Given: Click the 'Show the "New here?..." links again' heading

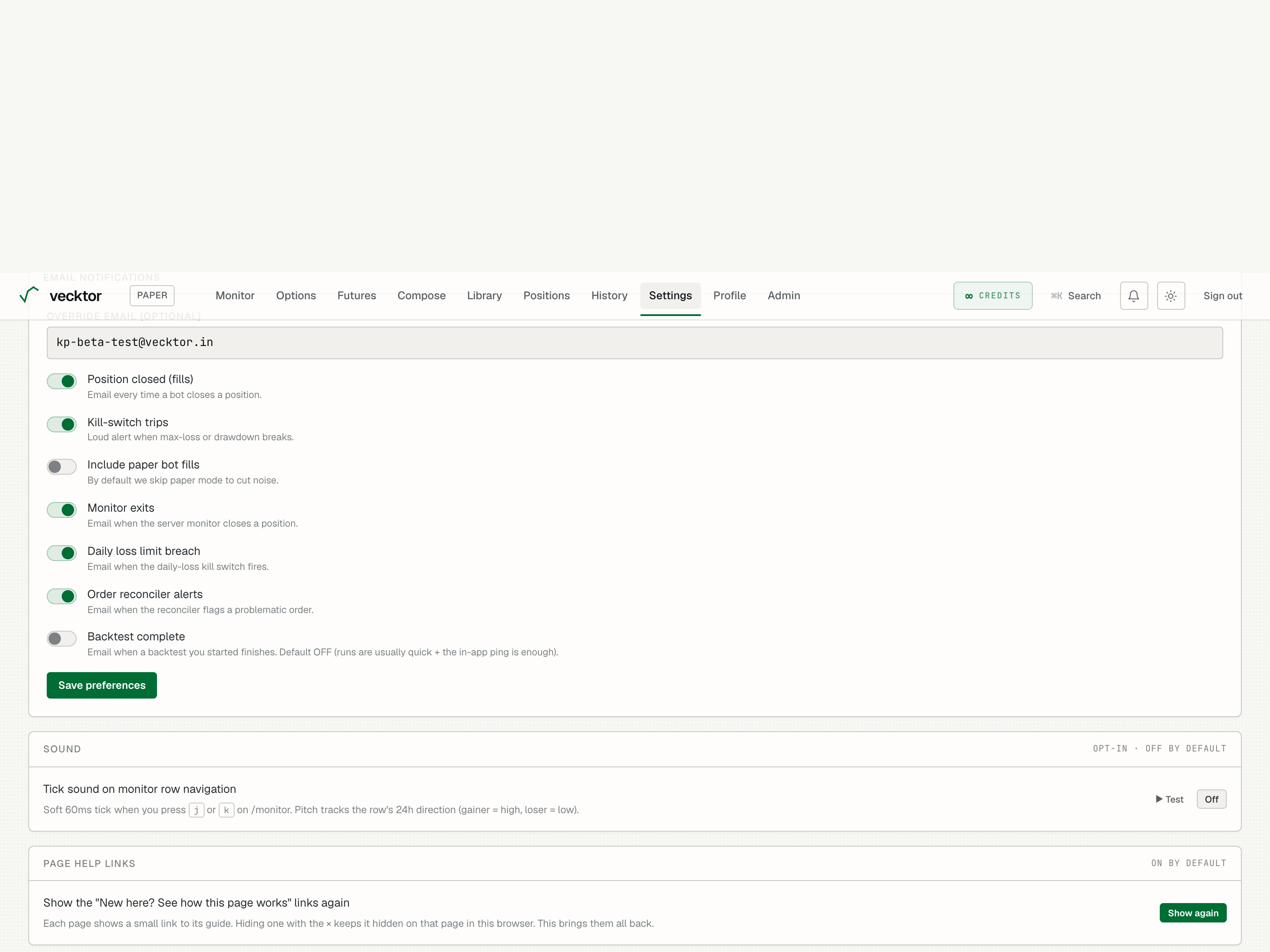Looking at the screenshot, I should pos(196,903).
